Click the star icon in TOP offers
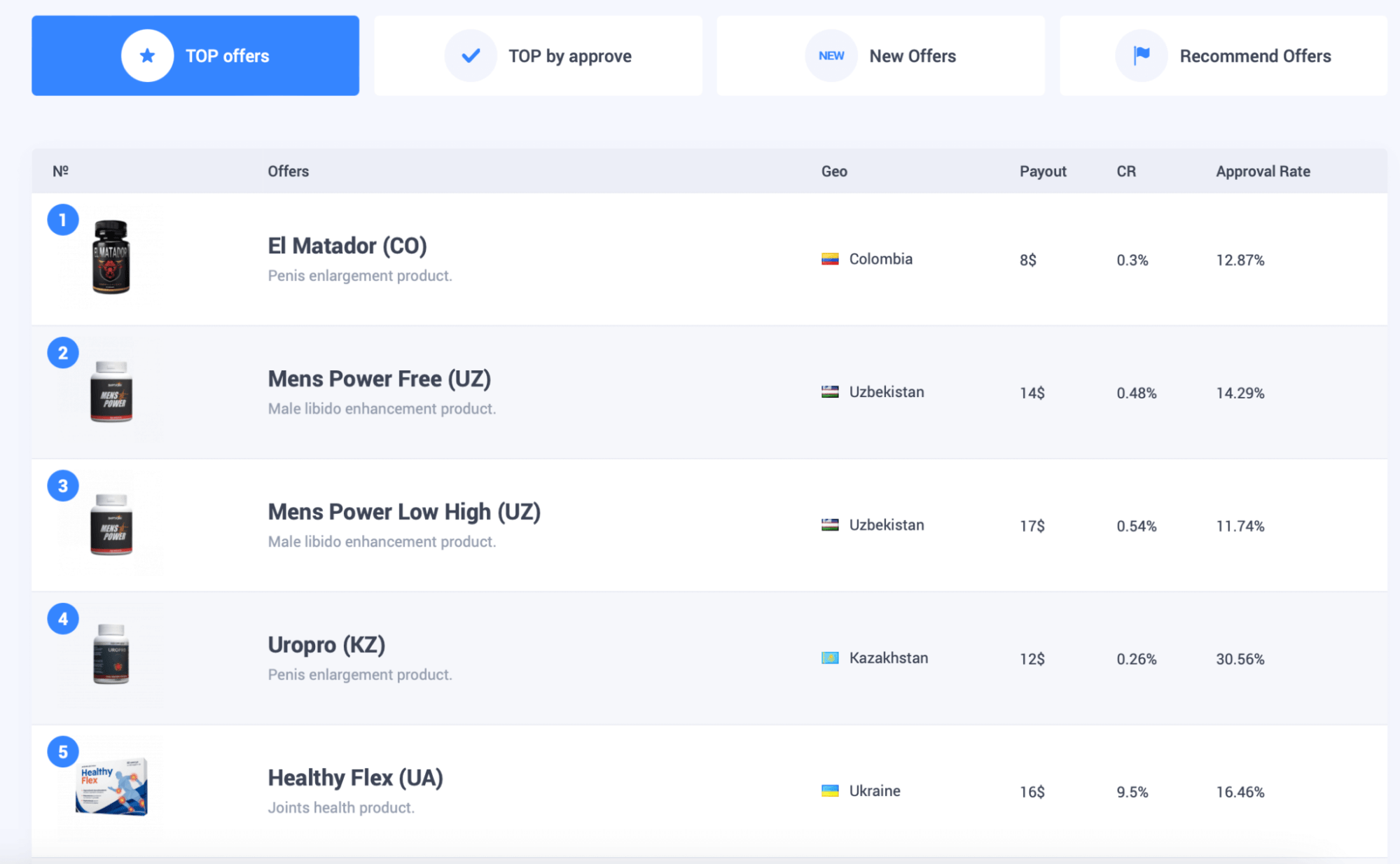Image resolution: width=1400 pixels, height=864 pixels. [x=147, y=56]
